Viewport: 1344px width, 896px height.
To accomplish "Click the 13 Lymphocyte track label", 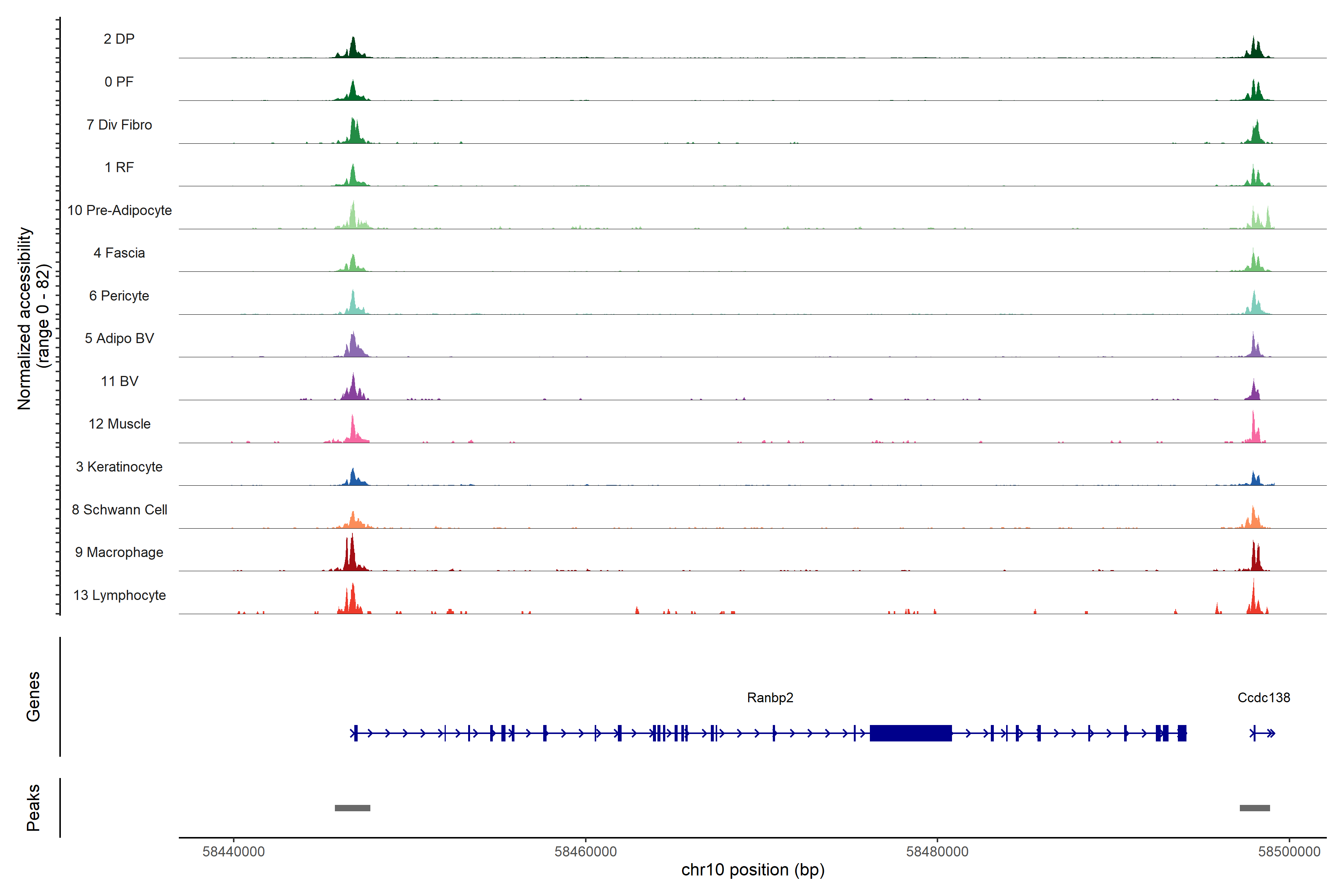I will pyautogui.click(x=119, y=595).
